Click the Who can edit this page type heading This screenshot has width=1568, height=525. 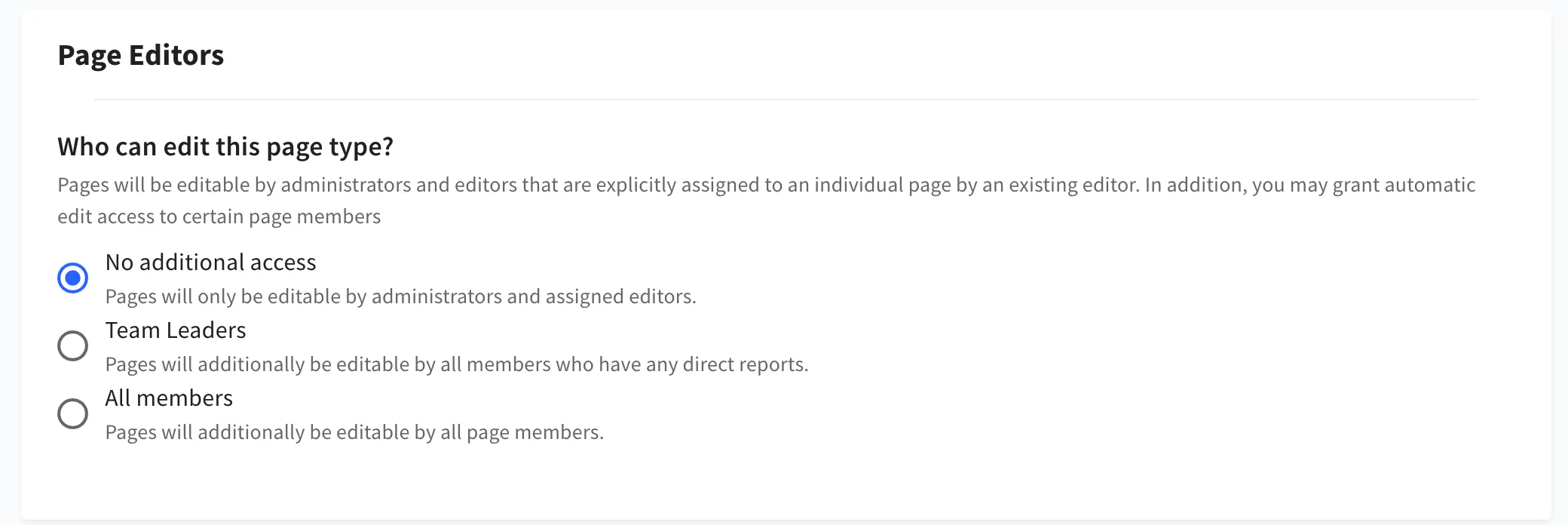point(228,146)
